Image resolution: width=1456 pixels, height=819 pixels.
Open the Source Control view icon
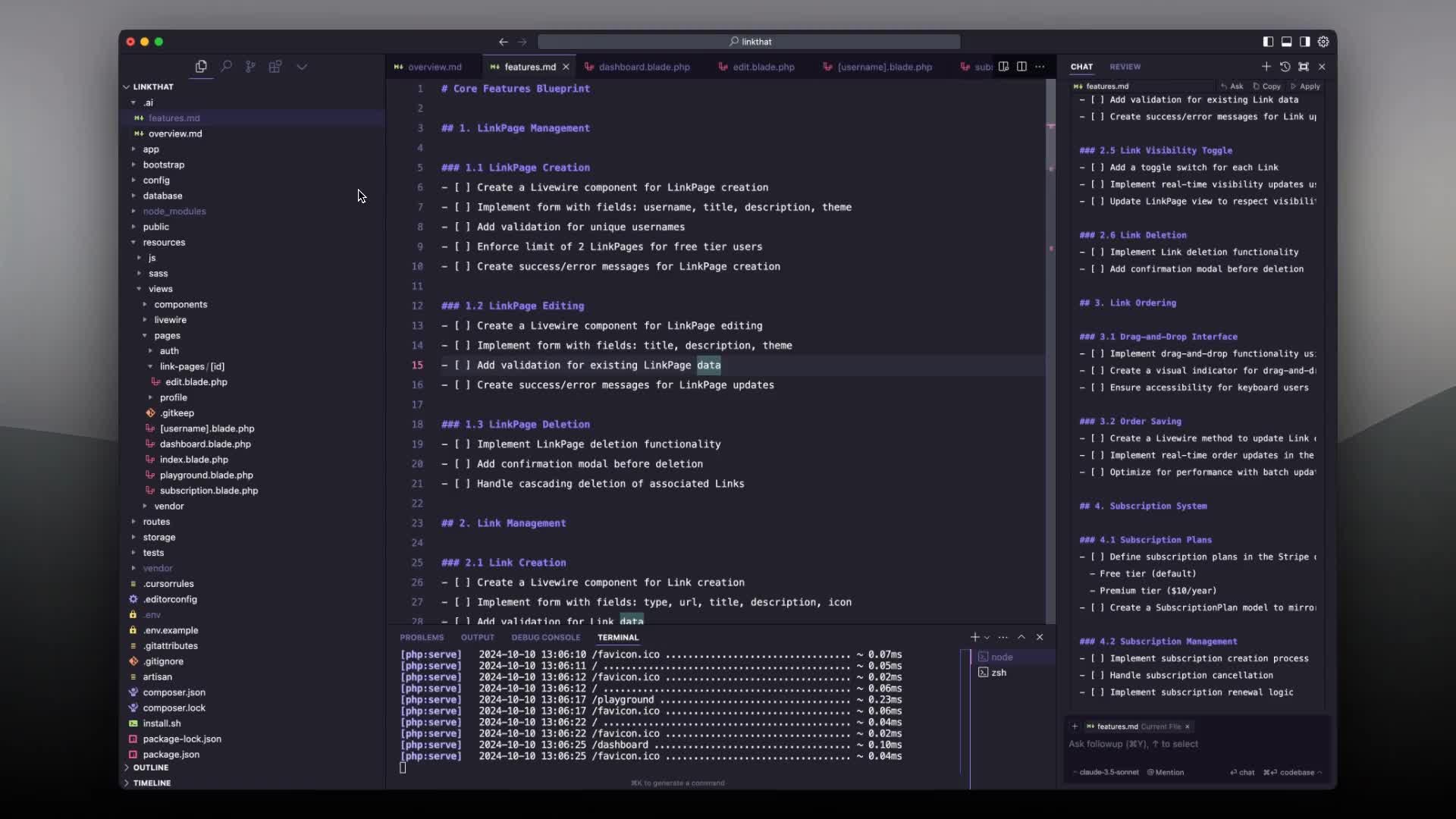[x=250, y=67]
